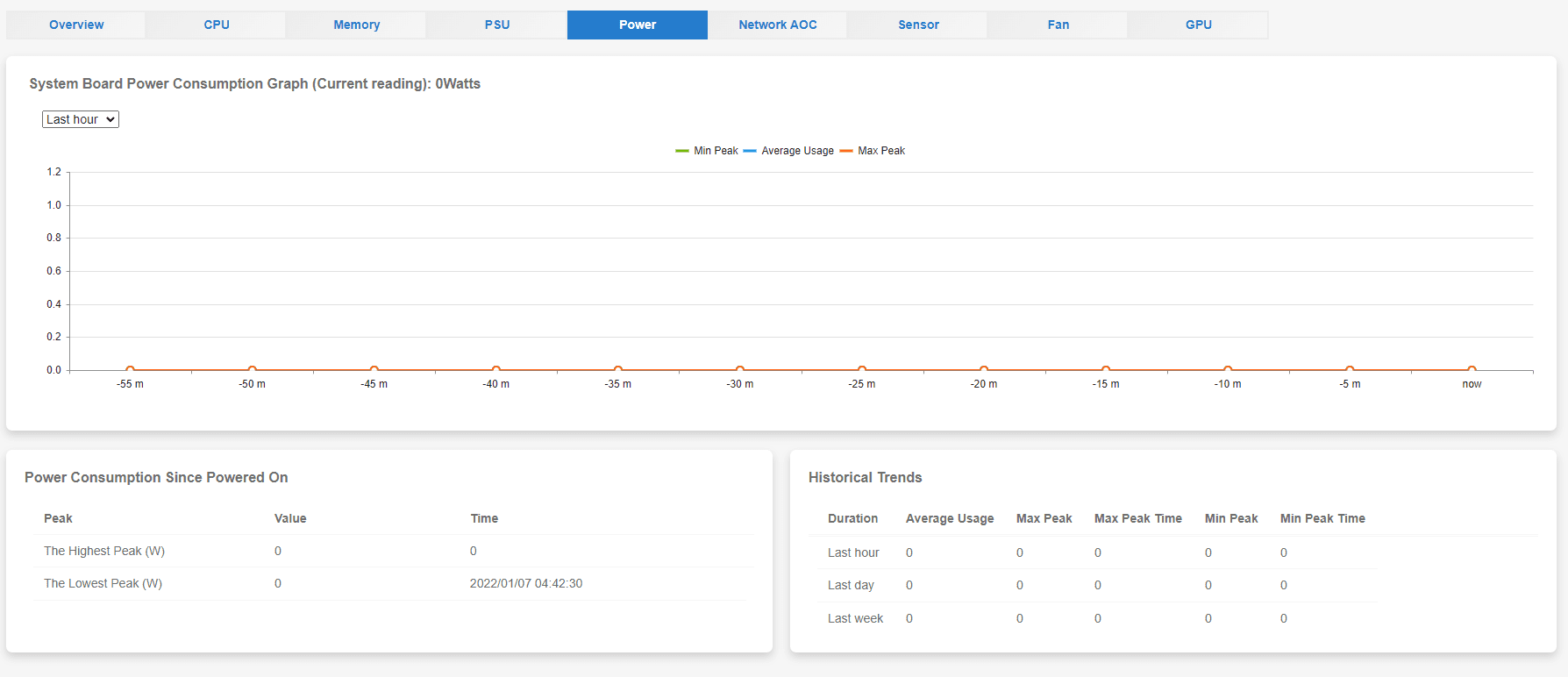
Task: Click the 0.6 y-axis label
Action: click(x=54, y=271)
